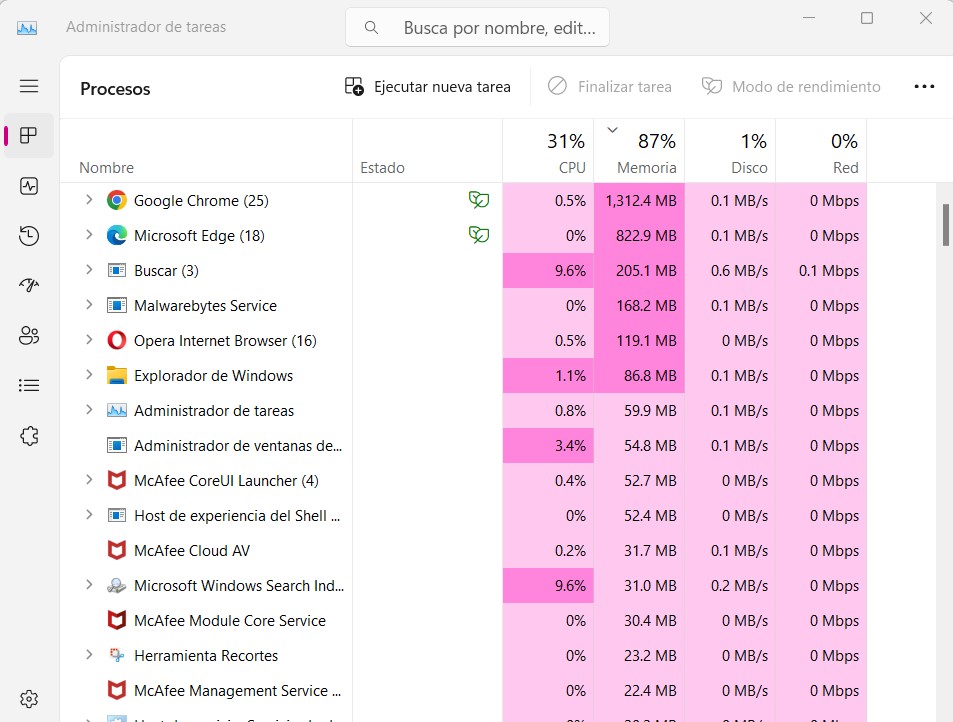Click the McAfee Module Core Service icon
The image size is (953, 722).
[x=117, y=620]
